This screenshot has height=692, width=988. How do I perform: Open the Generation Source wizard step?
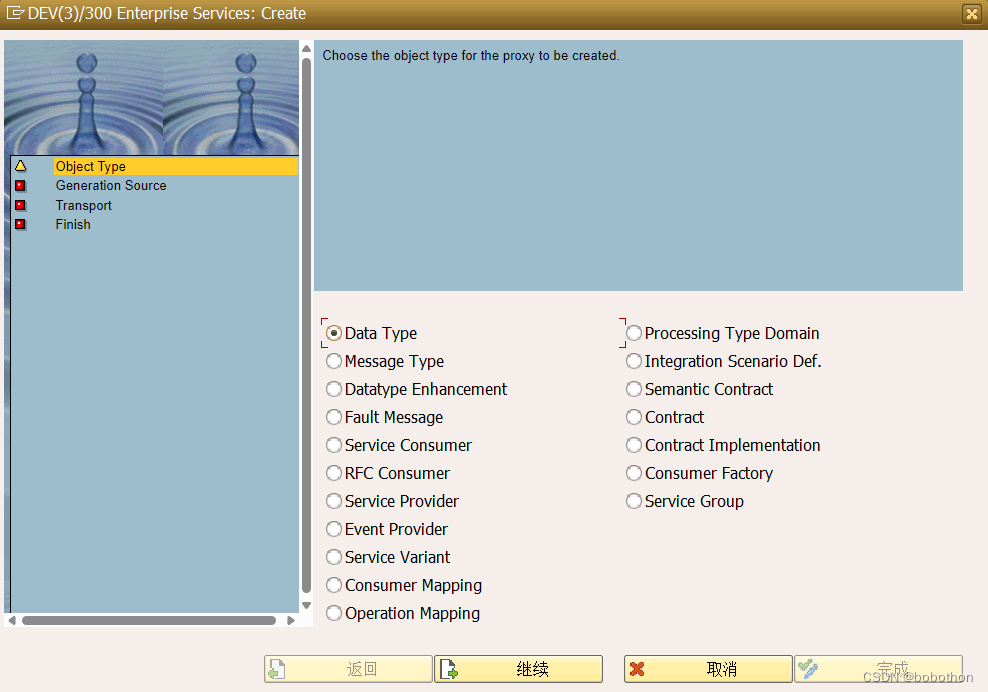pyautogui.click(x=110, y=186)
